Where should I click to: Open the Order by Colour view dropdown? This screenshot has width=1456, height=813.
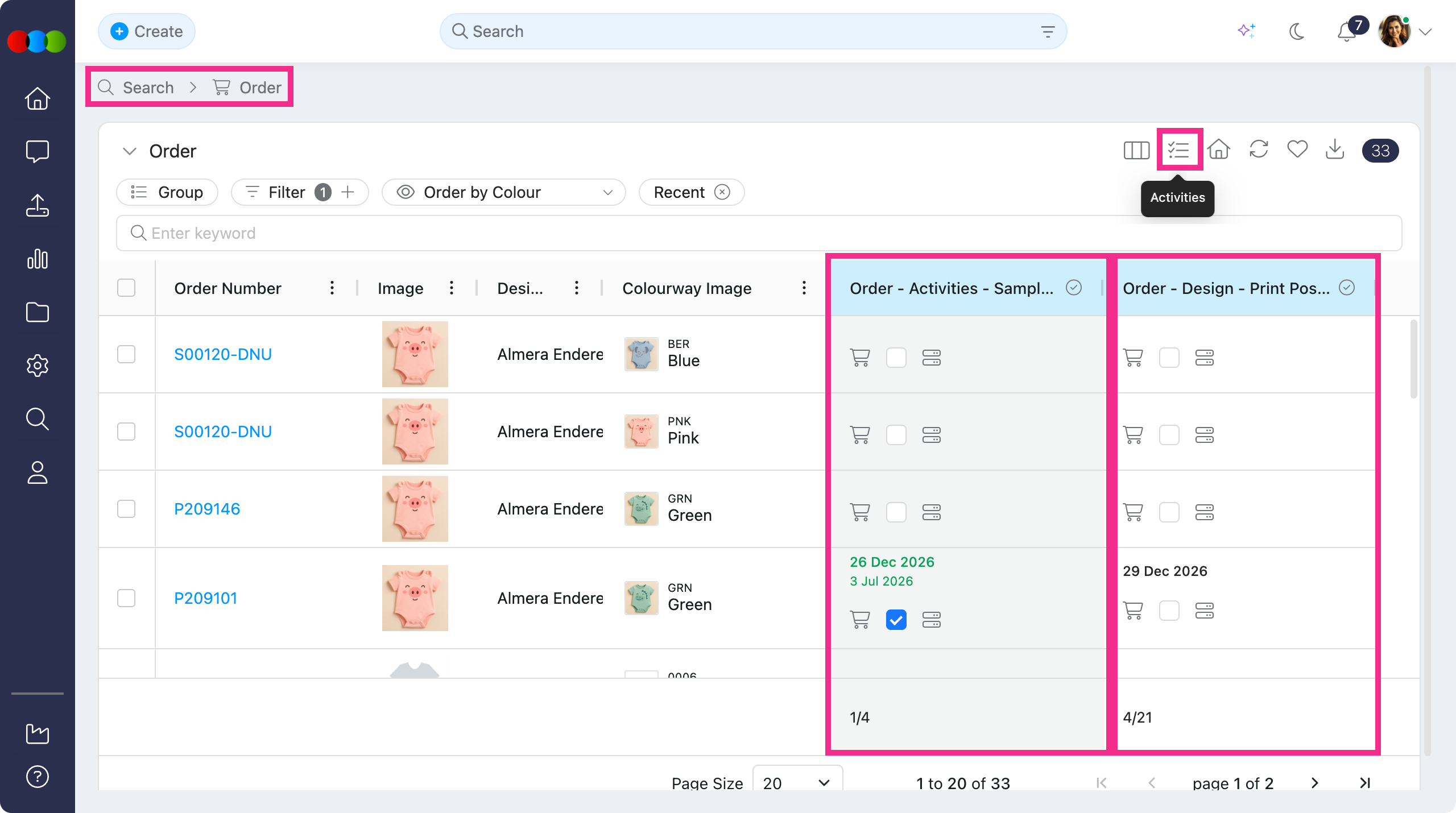coord(504,192)
